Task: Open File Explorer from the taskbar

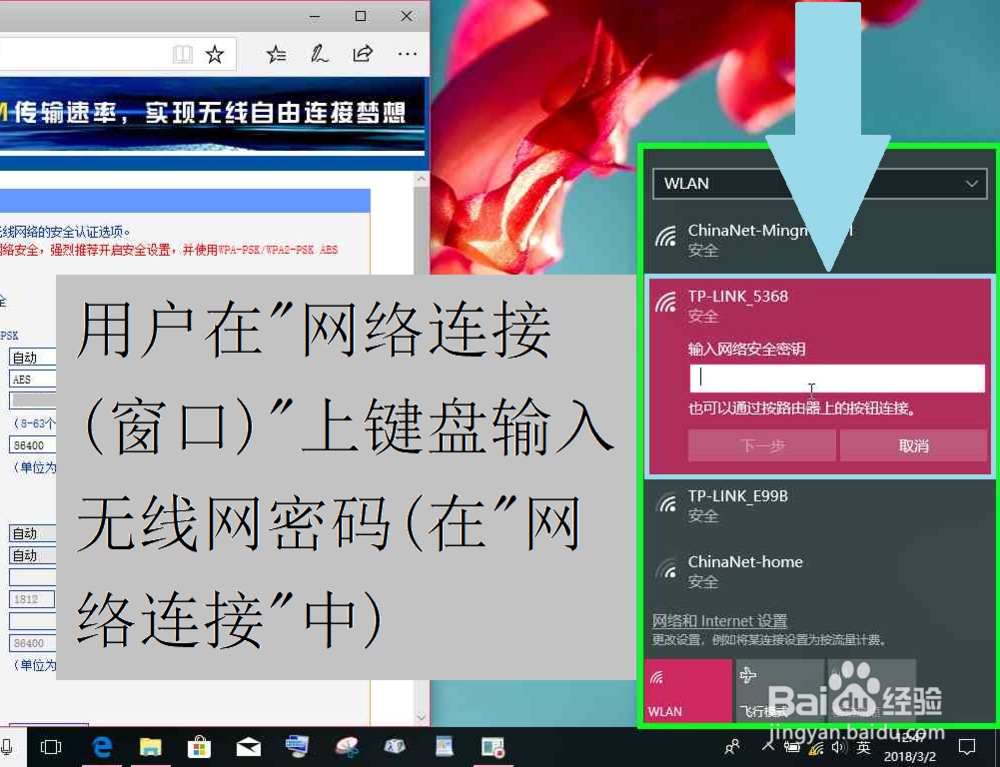Action: click(152, 746)
